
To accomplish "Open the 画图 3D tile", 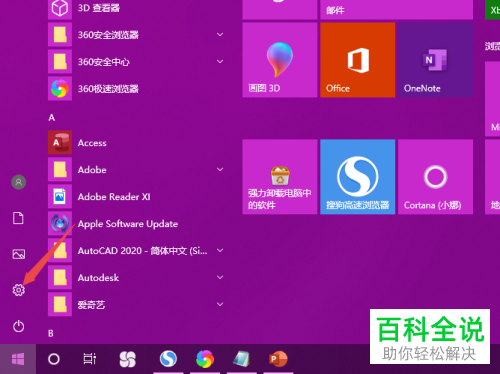I will [280, 60].
